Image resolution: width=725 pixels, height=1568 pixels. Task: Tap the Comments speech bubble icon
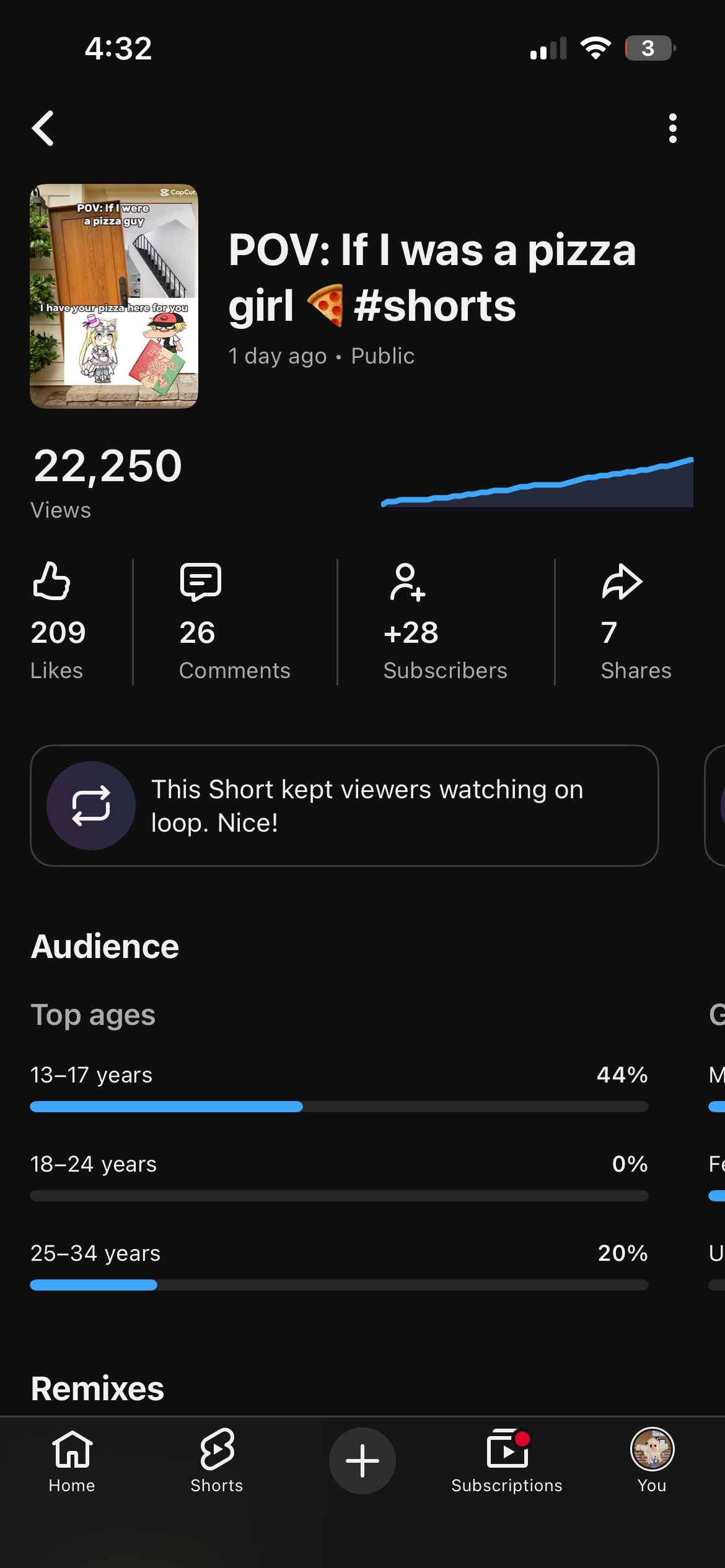click(200, 581)
